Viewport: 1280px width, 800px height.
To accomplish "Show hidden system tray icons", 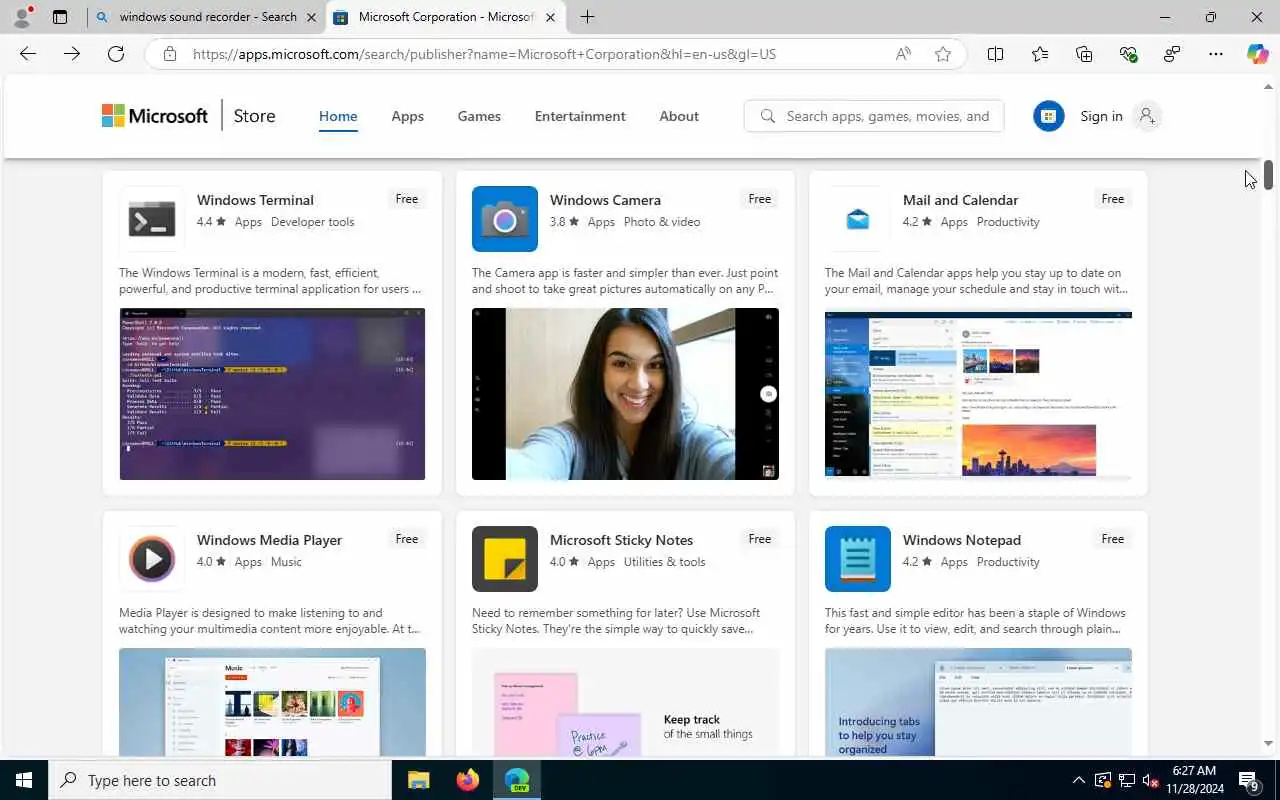I will pyautogui.click(x=1078, y=780).
